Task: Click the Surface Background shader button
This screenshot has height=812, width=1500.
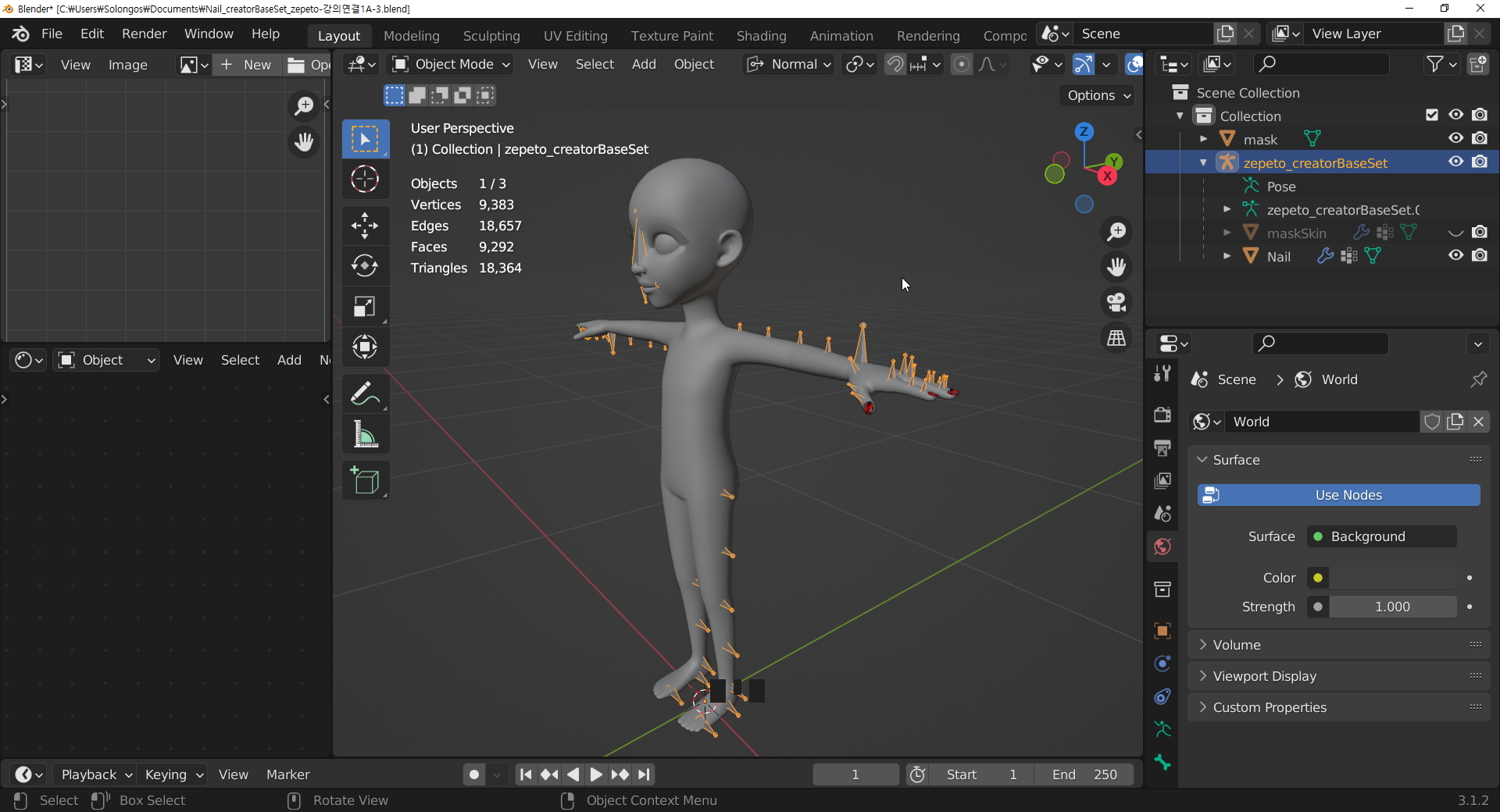Action: coord(1381,536)
